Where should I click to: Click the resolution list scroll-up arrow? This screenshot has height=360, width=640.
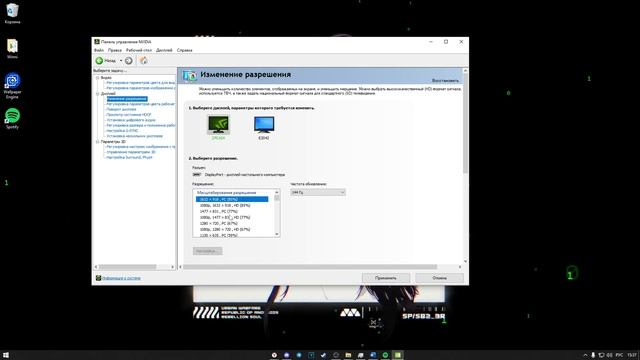click(277, 192)
